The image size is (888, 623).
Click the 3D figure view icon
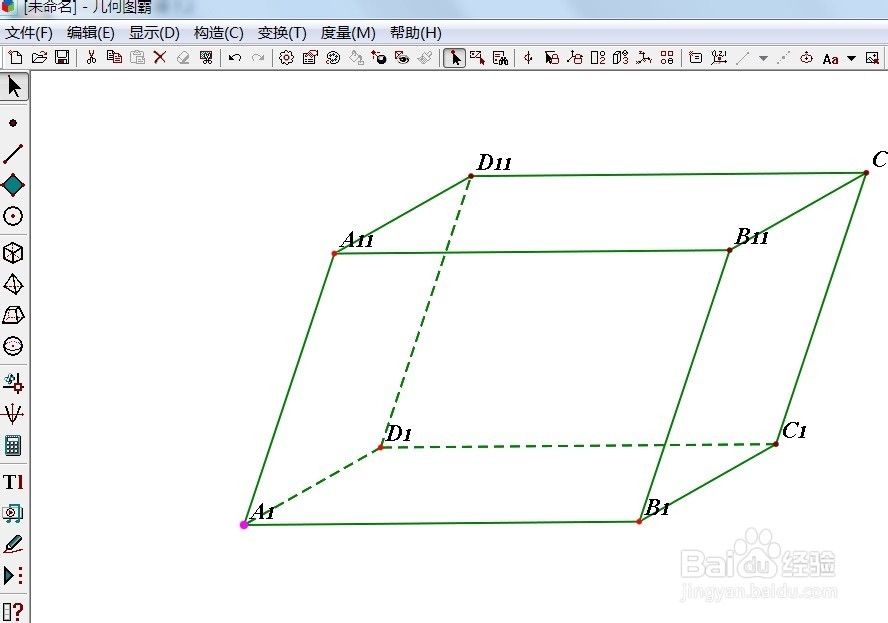(621, 57)
